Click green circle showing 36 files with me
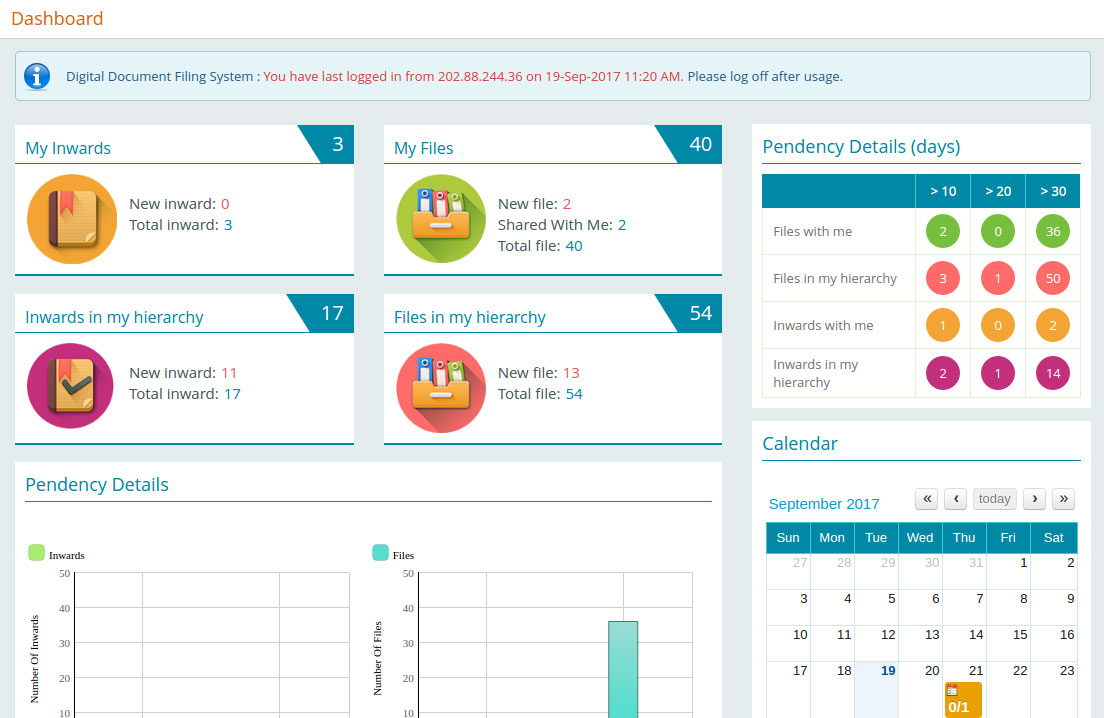This screenshot has height=718, width=1104. click(x=1052, y=232)
